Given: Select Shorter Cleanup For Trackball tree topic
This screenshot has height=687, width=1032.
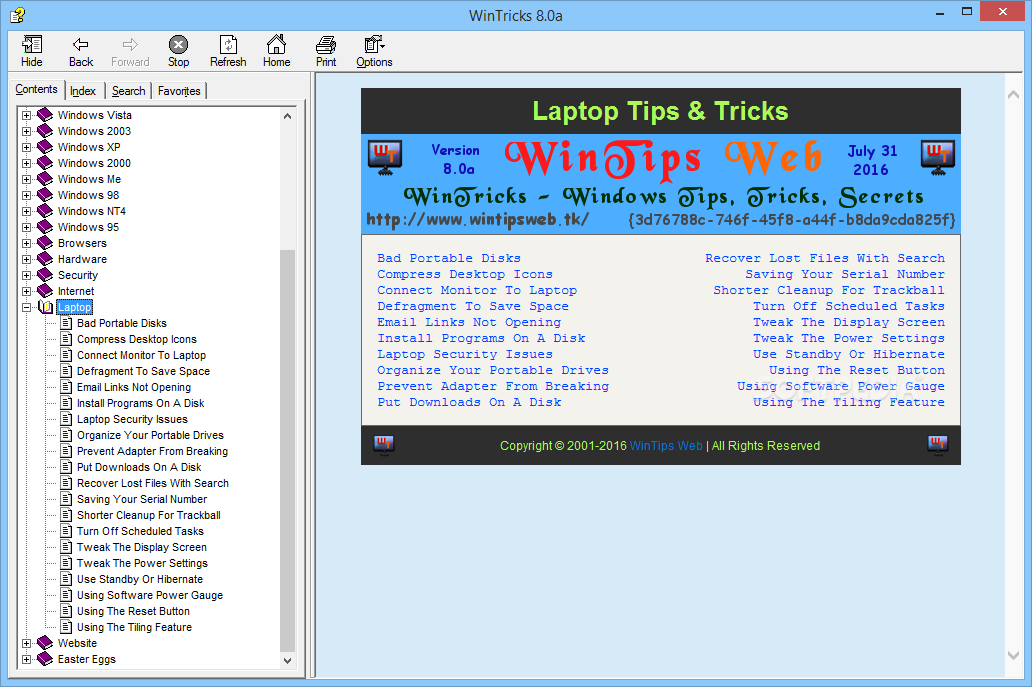Looking at the screenshot, I should point(149,515).
